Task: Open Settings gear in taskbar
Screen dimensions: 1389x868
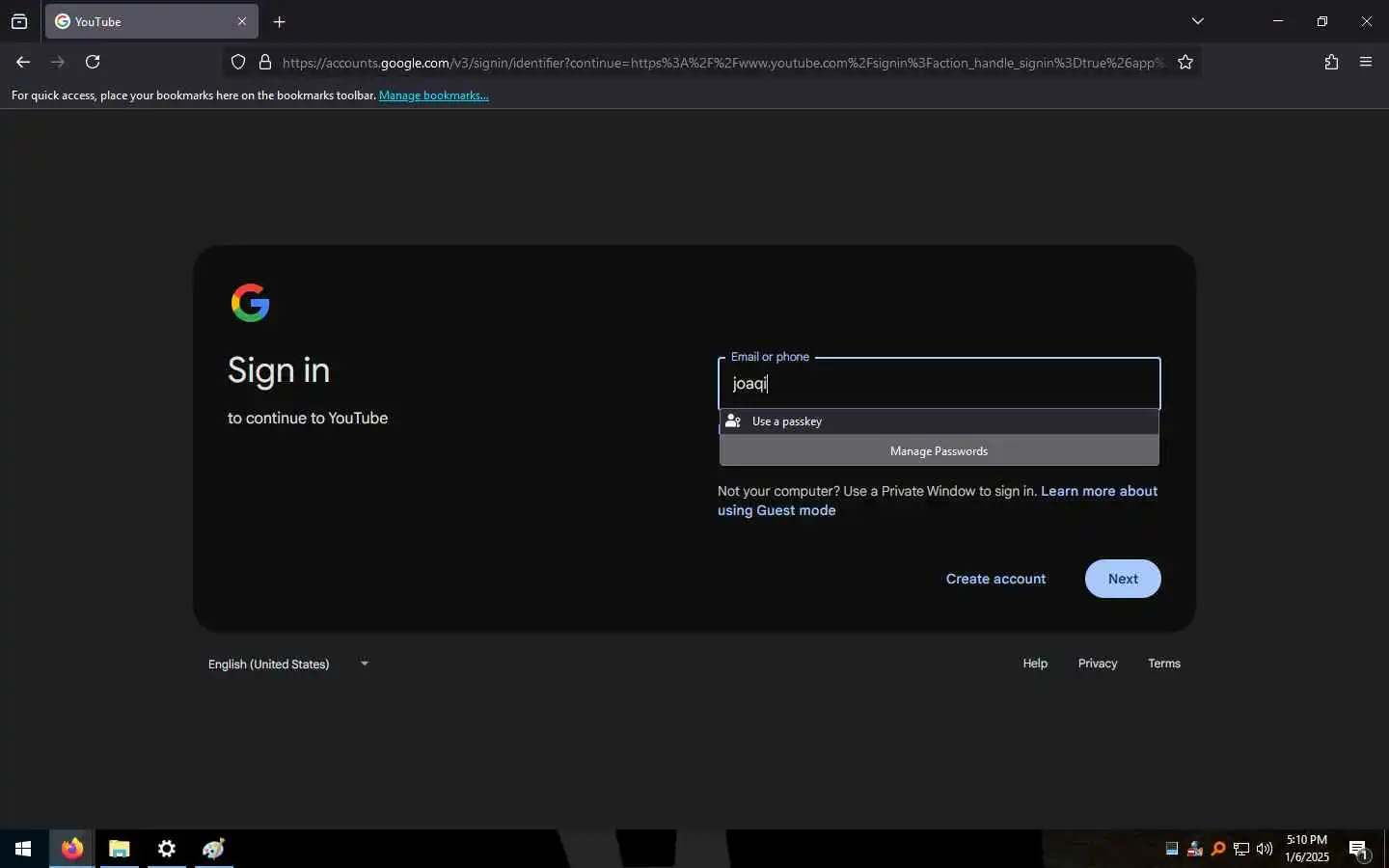Action: coord(167,849)
